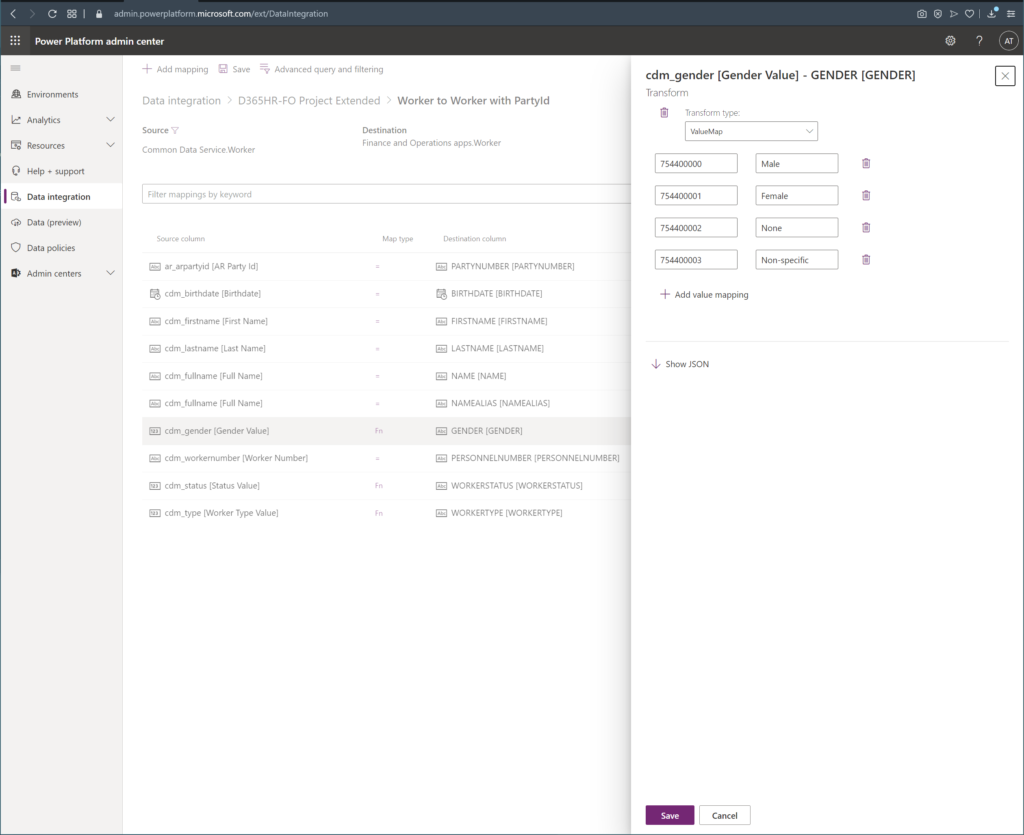Delete the Male value mapping row
1024x835 pixels.
pos(866,163)
